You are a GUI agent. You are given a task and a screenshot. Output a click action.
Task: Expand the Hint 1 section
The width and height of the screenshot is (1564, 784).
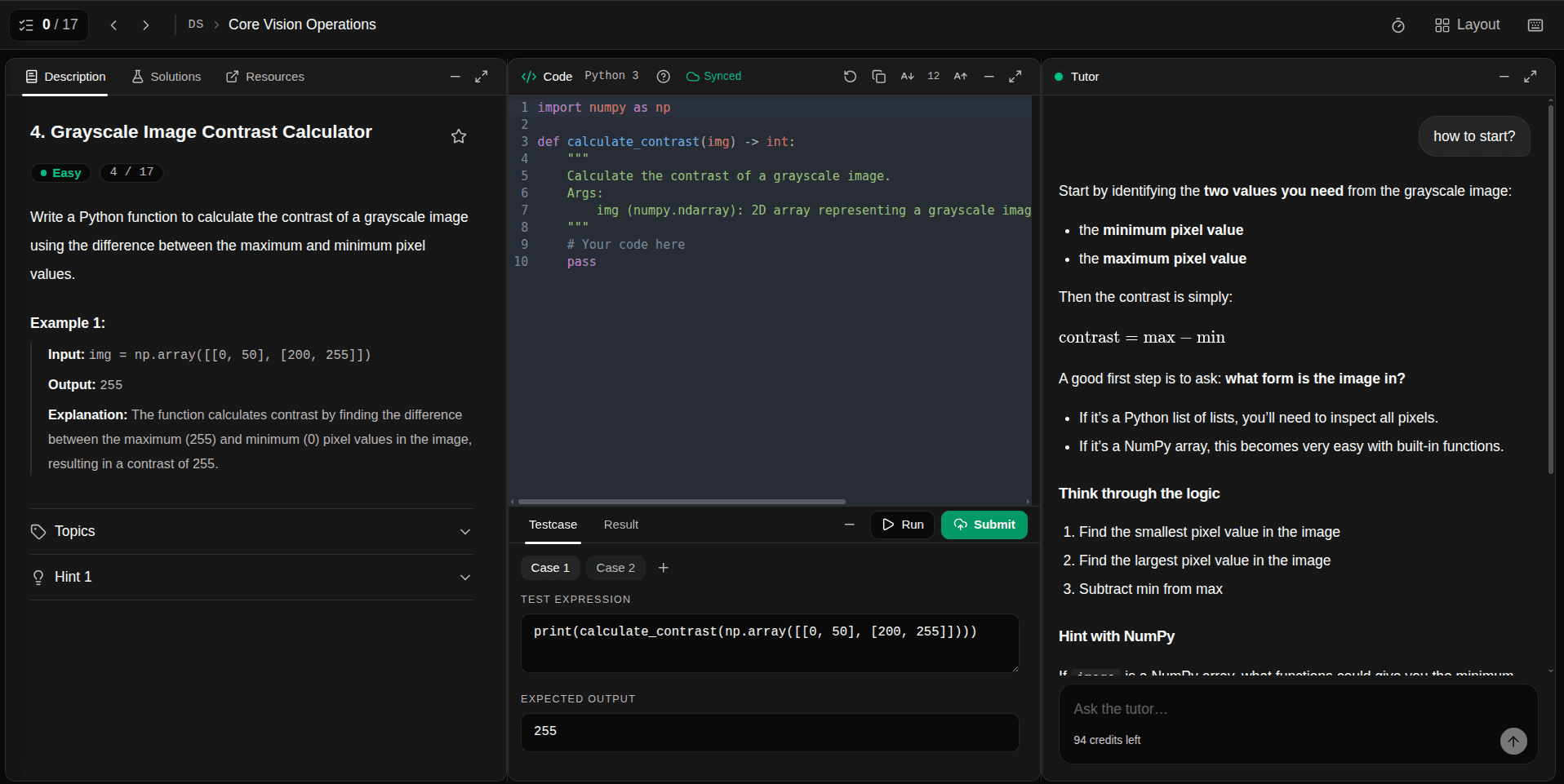click(x=251, y=578)
